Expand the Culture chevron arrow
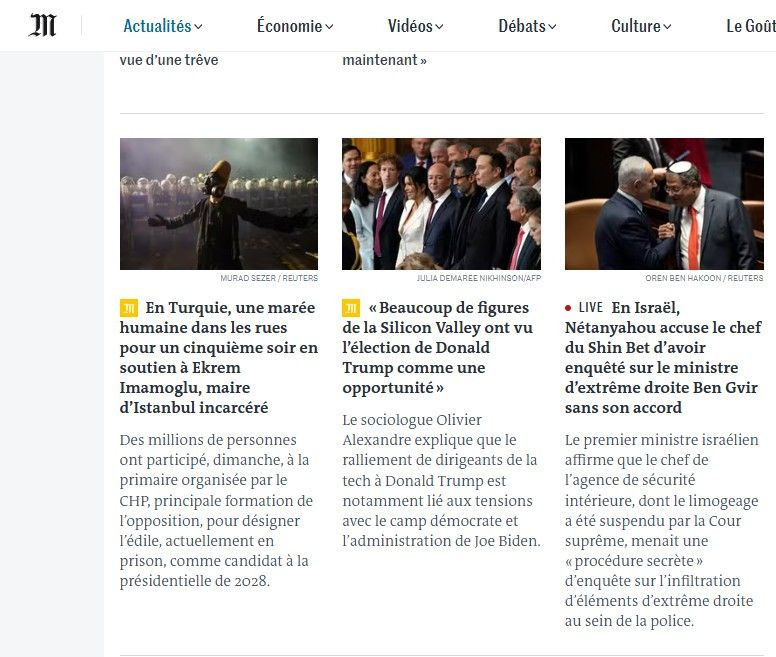This screenshot has width=776, height=657. click(667, 27)
